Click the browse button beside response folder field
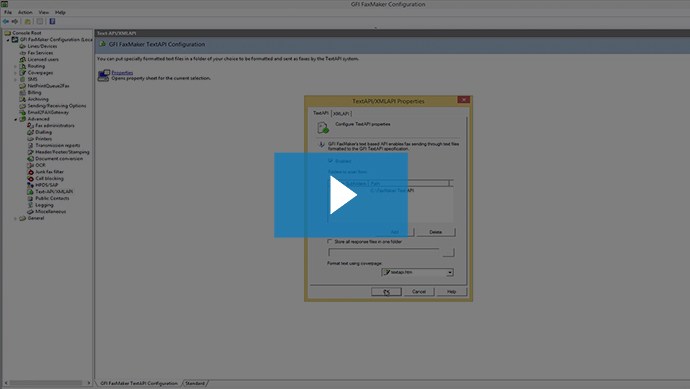Screen dimensions: 690x389 [448, 252]
